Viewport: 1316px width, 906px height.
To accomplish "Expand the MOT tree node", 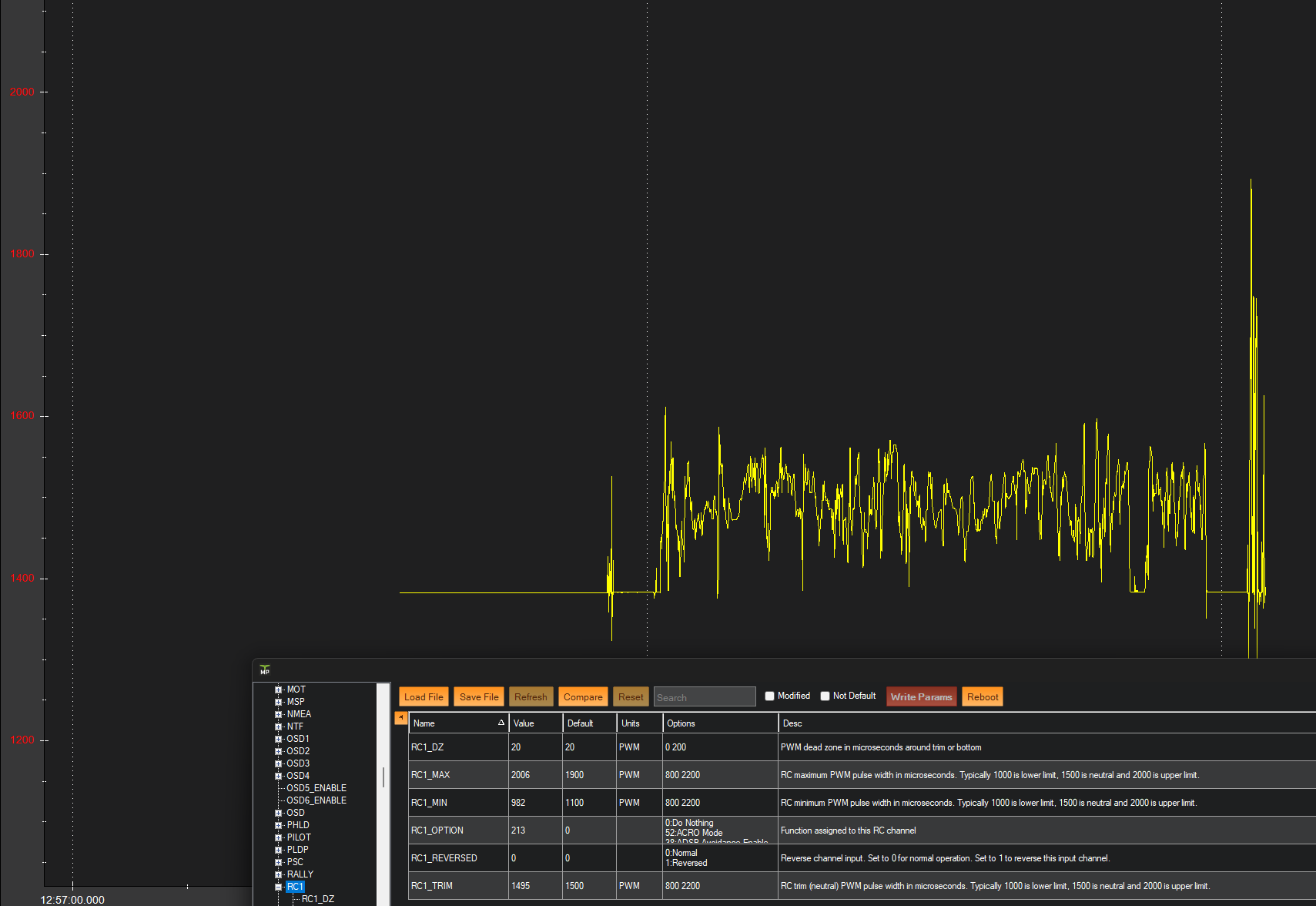I will (x=279, y=690).
